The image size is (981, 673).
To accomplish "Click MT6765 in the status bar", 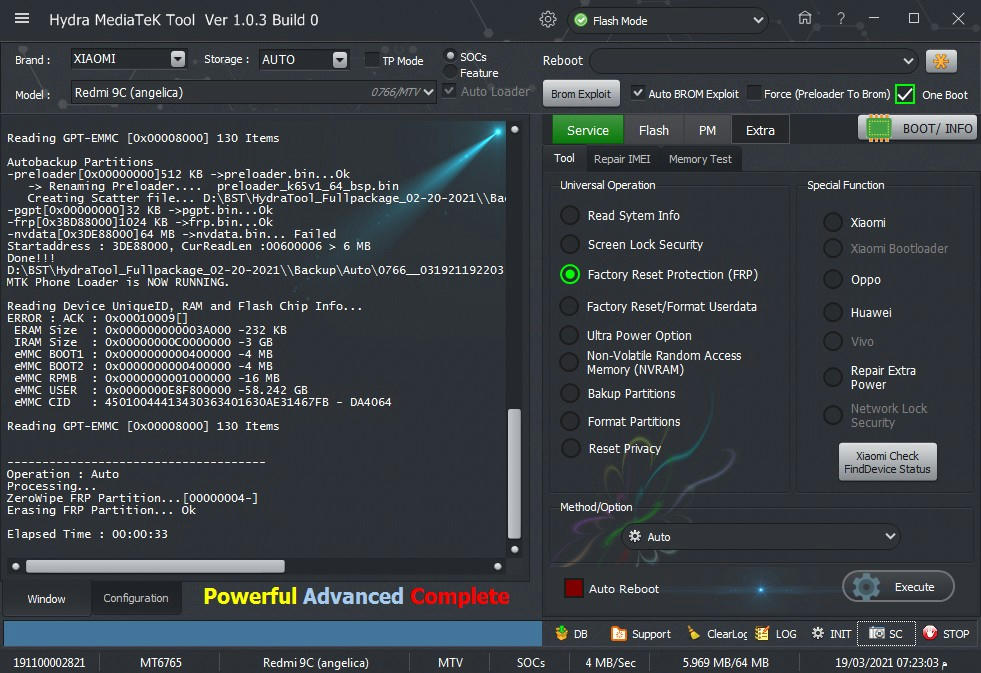I will 161,662.
